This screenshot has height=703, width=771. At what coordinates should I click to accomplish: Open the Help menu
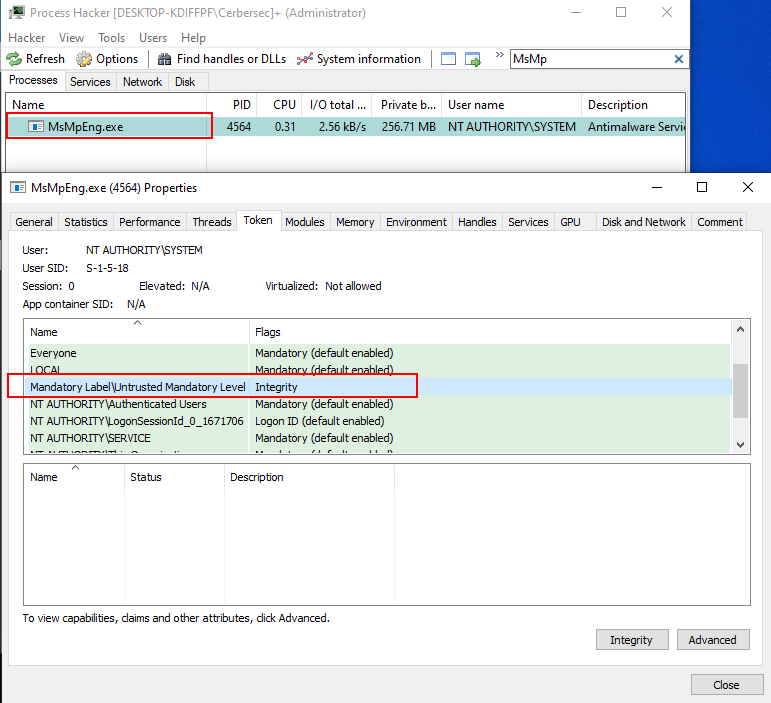pos(193,38)
